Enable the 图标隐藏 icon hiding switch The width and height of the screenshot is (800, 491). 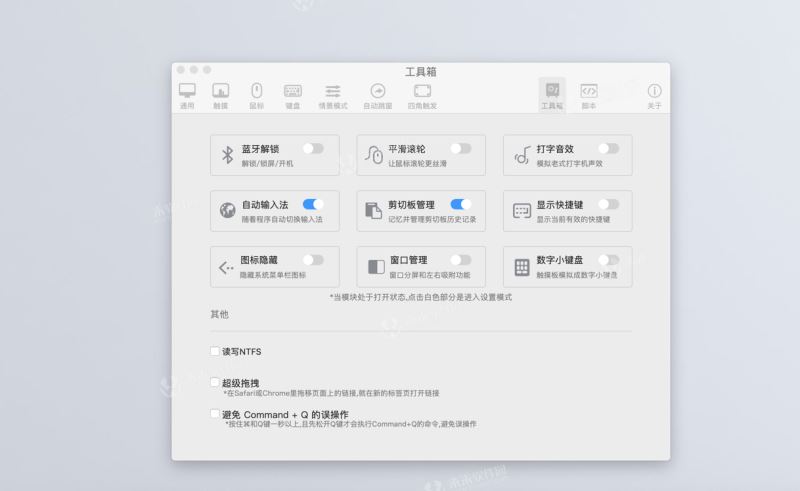click(x=313, y=260)
